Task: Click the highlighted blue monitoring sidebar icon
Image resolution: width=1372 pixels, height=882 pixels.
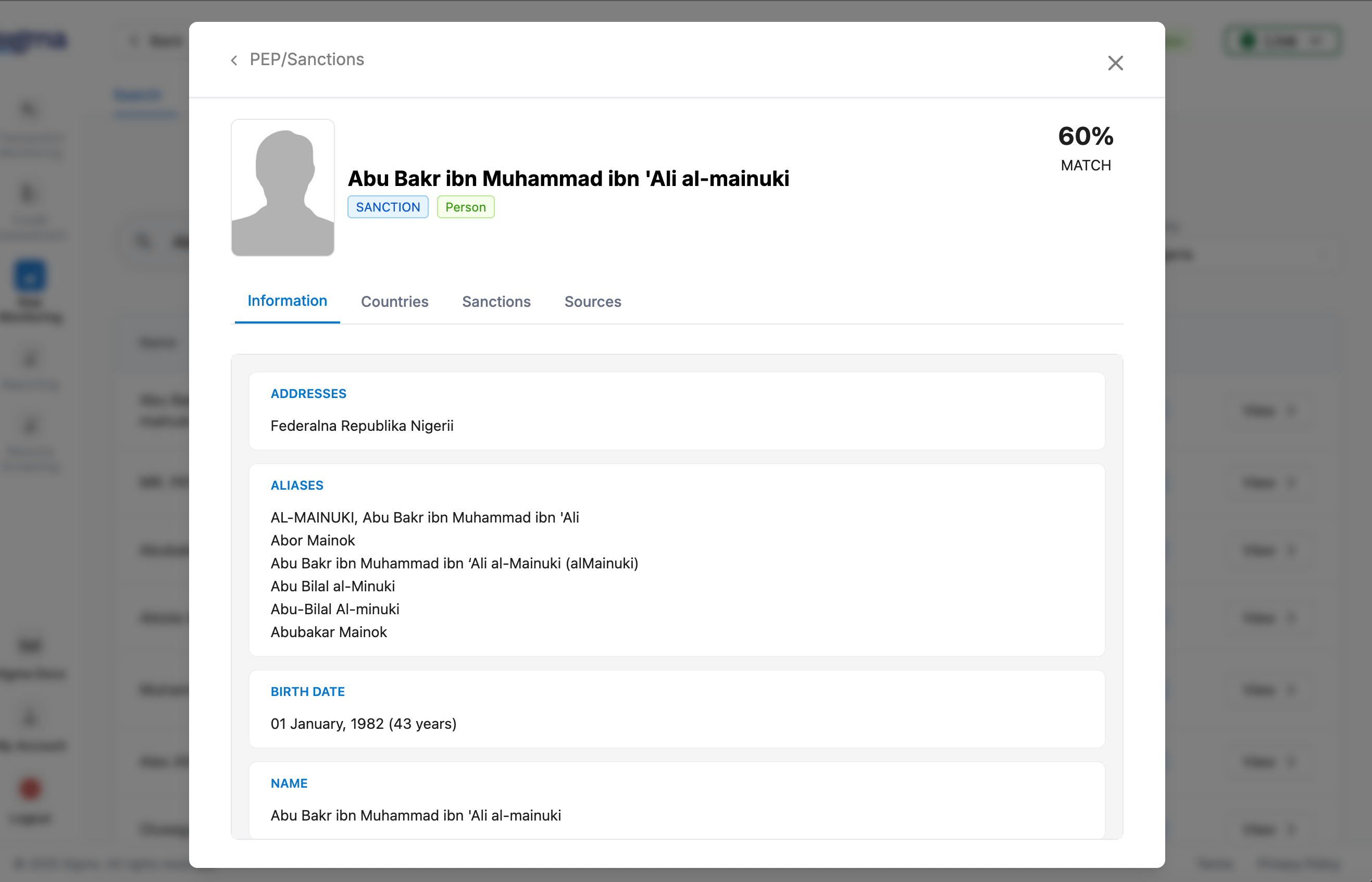Action: pos(30,276)
